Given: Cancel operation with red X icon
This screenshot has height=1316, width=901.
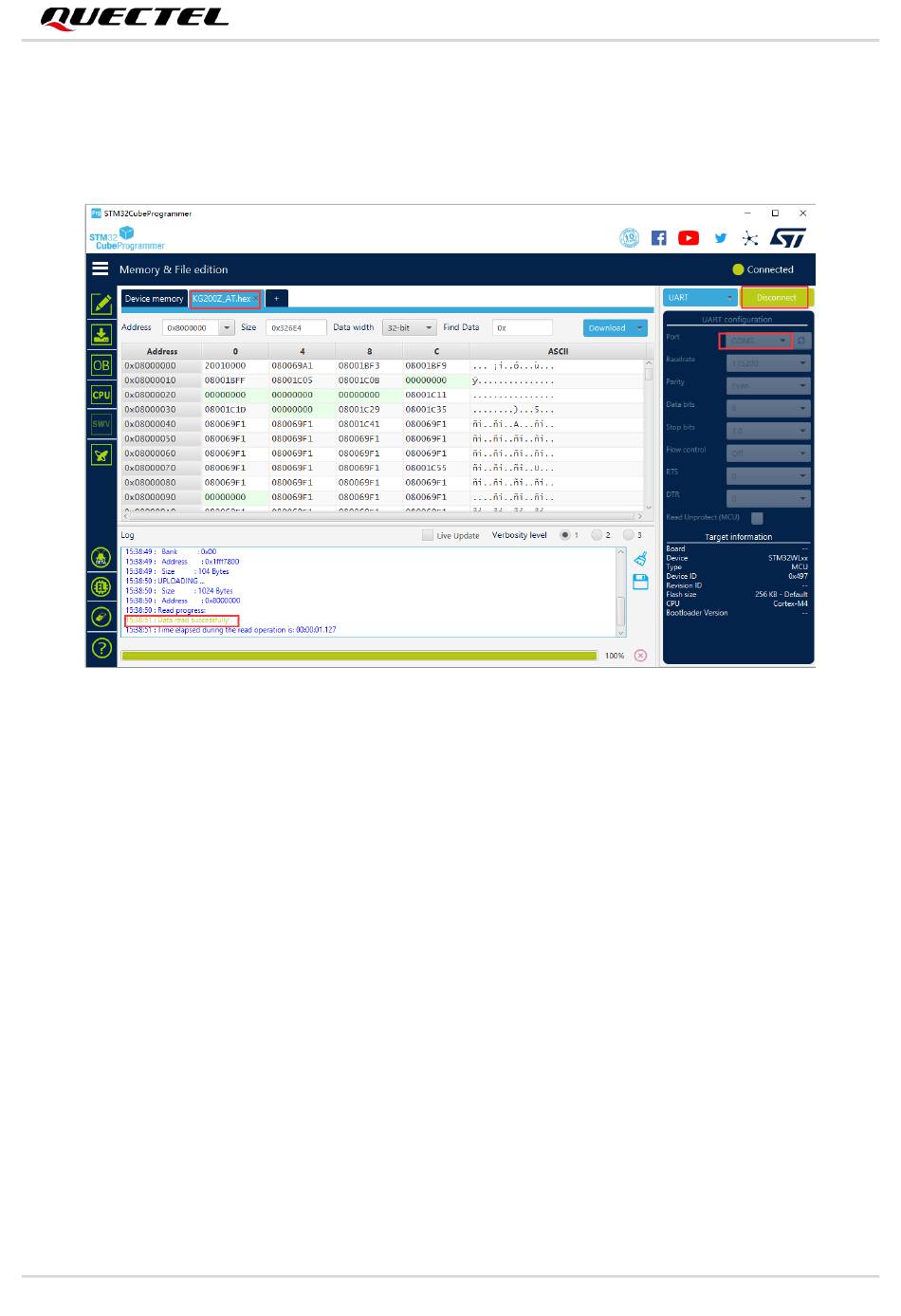Looking at the screenshot, I should (640, 656).
